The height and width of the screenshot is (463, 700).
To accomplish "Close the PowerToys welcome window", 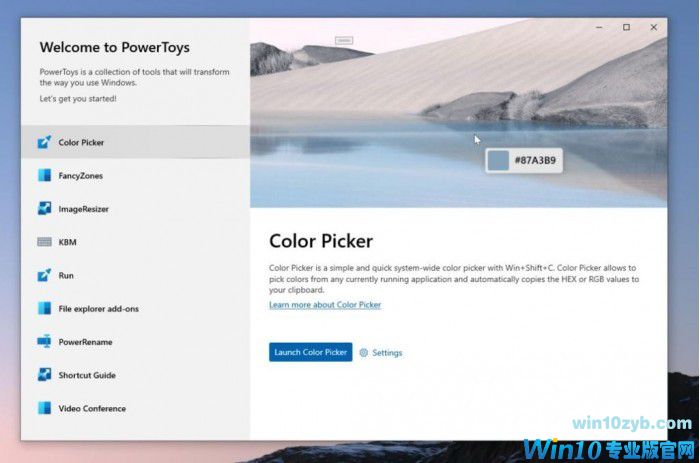I will (x=654, y=27).
